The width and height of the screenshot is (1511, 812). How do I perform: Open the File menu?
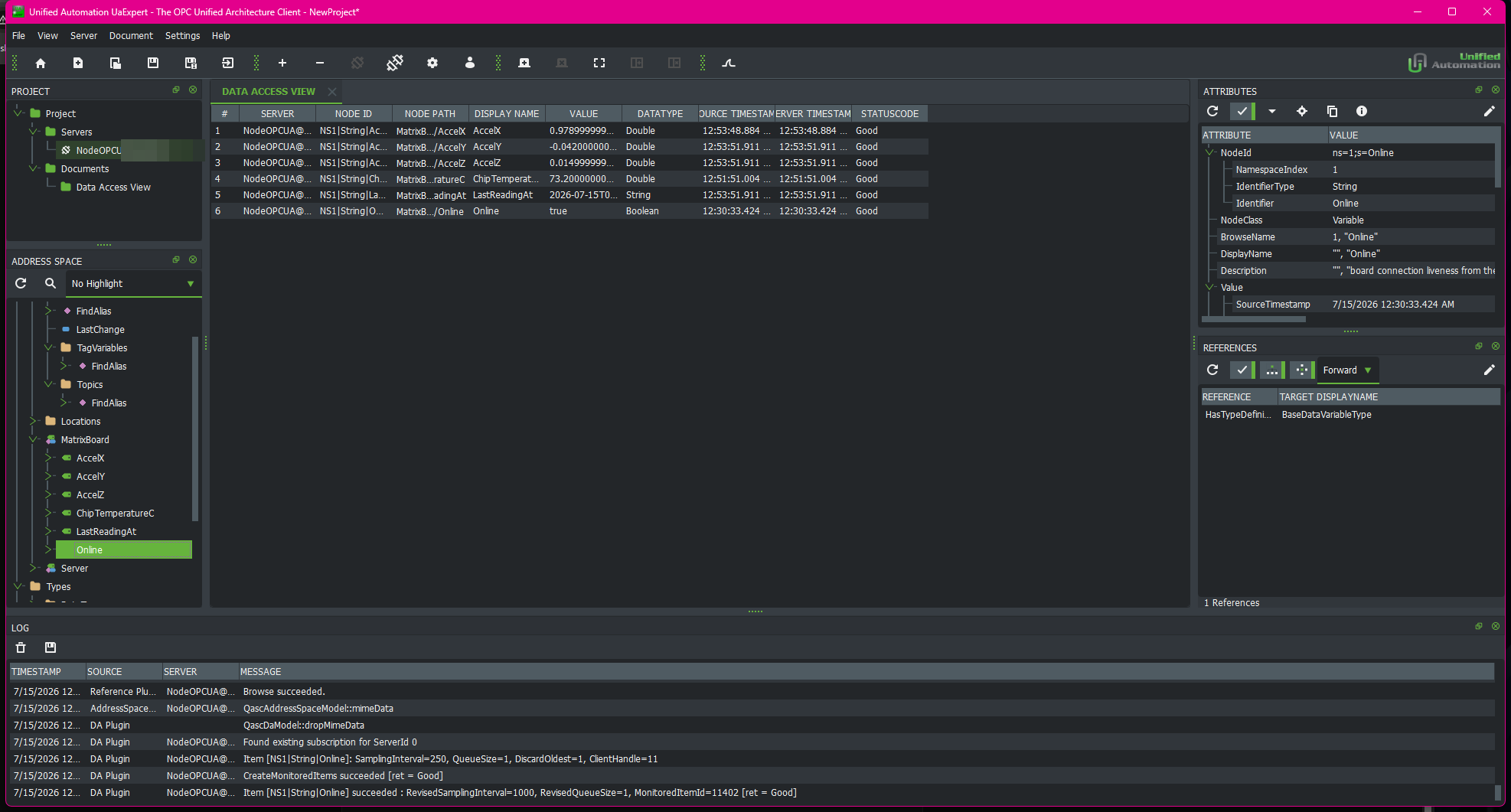tap(18, 36)
